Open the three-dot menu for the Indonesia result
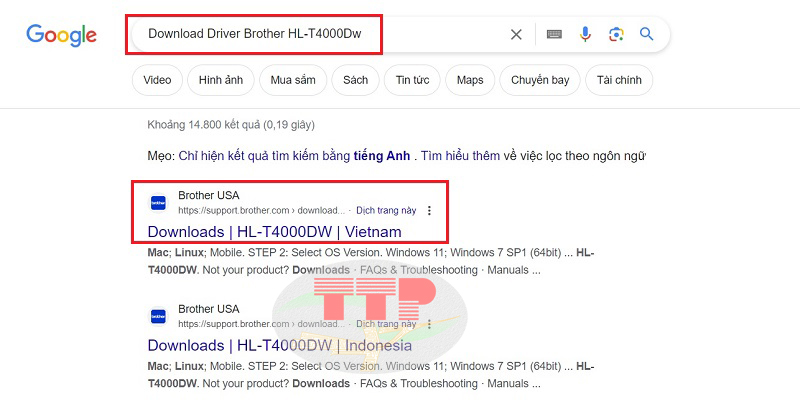 click(429, 324)
